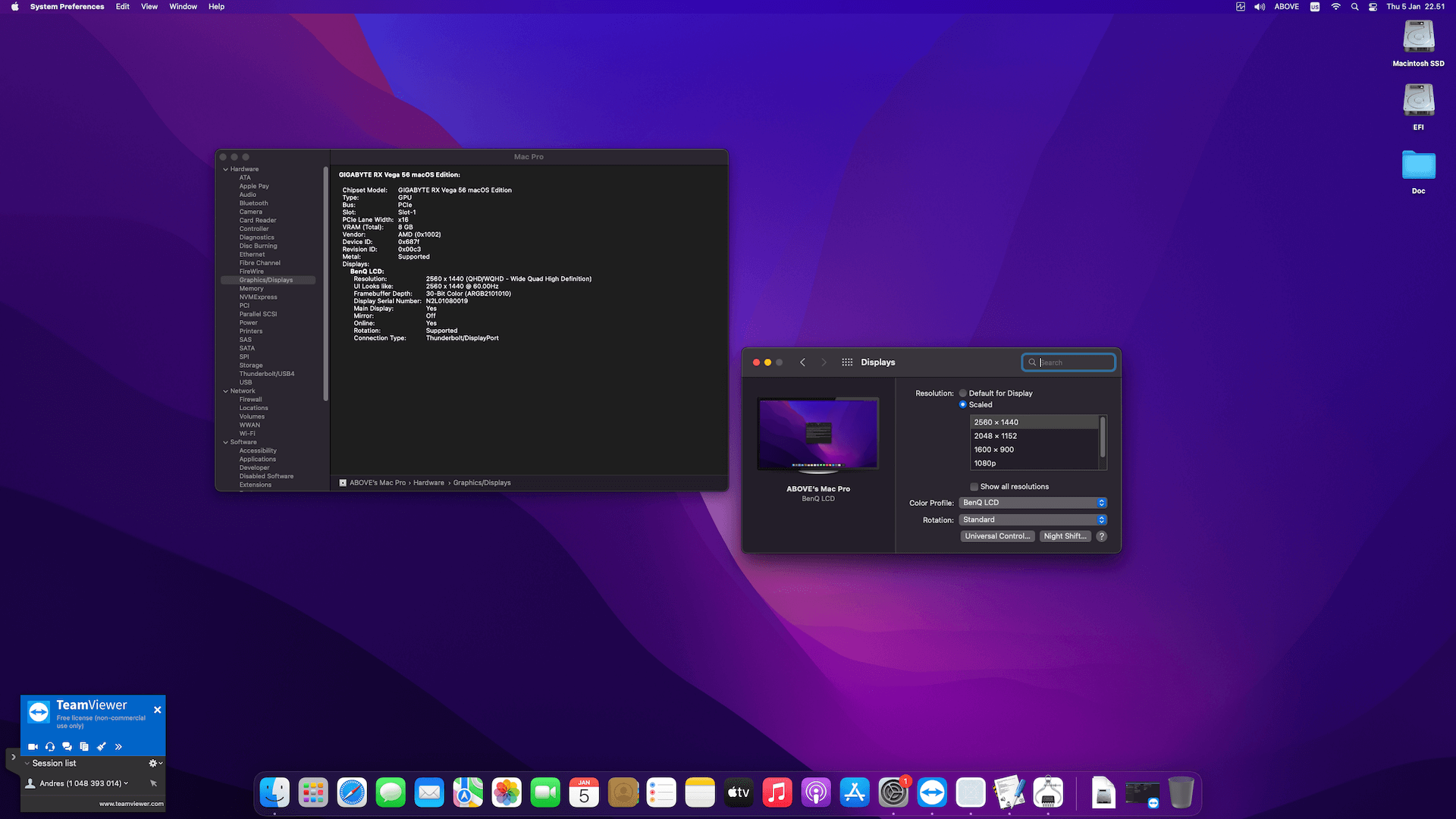
Task: Select Graphics/Displays in sidebar
Action: tap(268, 281)
